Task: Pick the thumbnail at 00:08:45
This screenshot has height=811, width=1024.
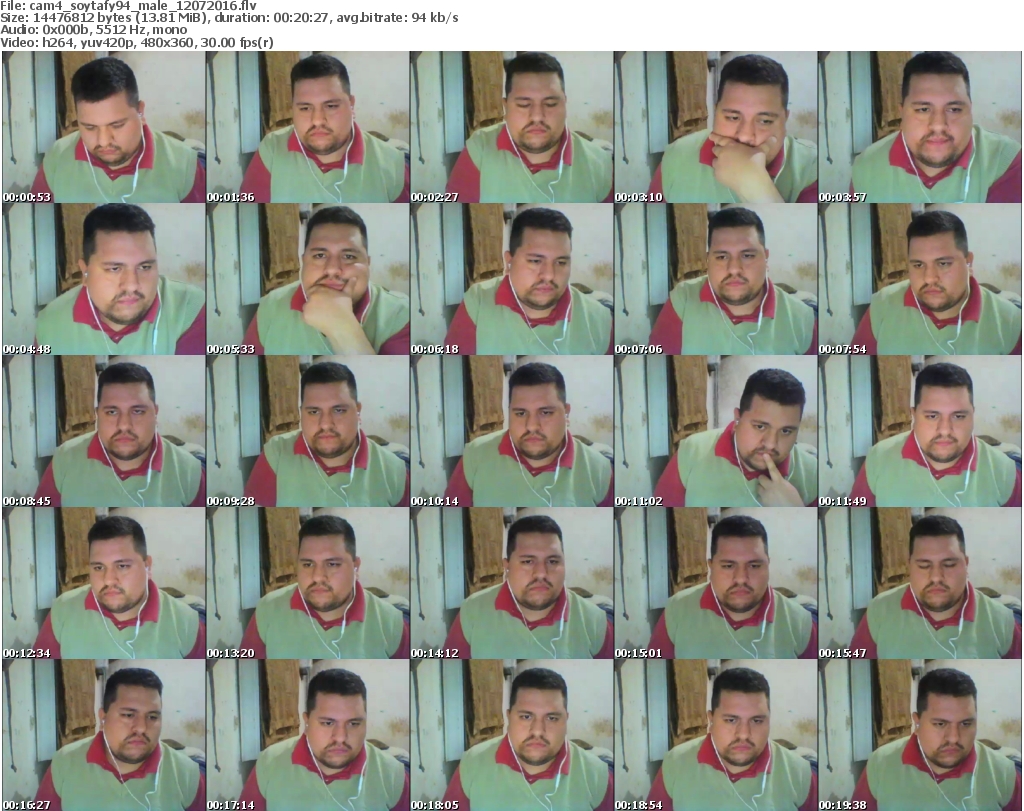Action: [x=104, y=431]
